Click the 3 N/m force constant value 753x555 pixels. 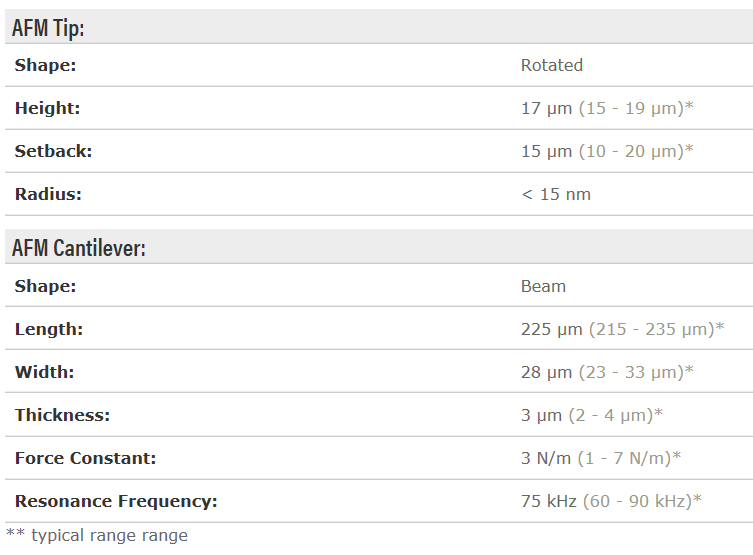coord(546,458)
